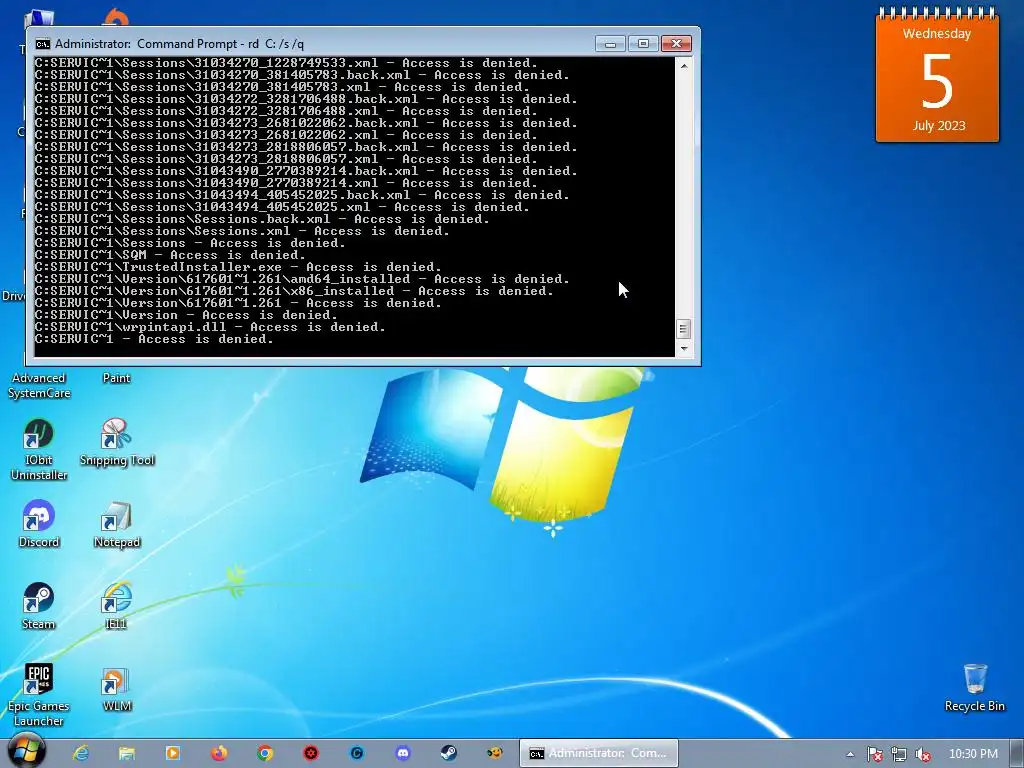Screen dimensions: 1024x768
Task: Click the 'TrustedInstaller.exe - Access is denied' line
Action: [238, 267]
